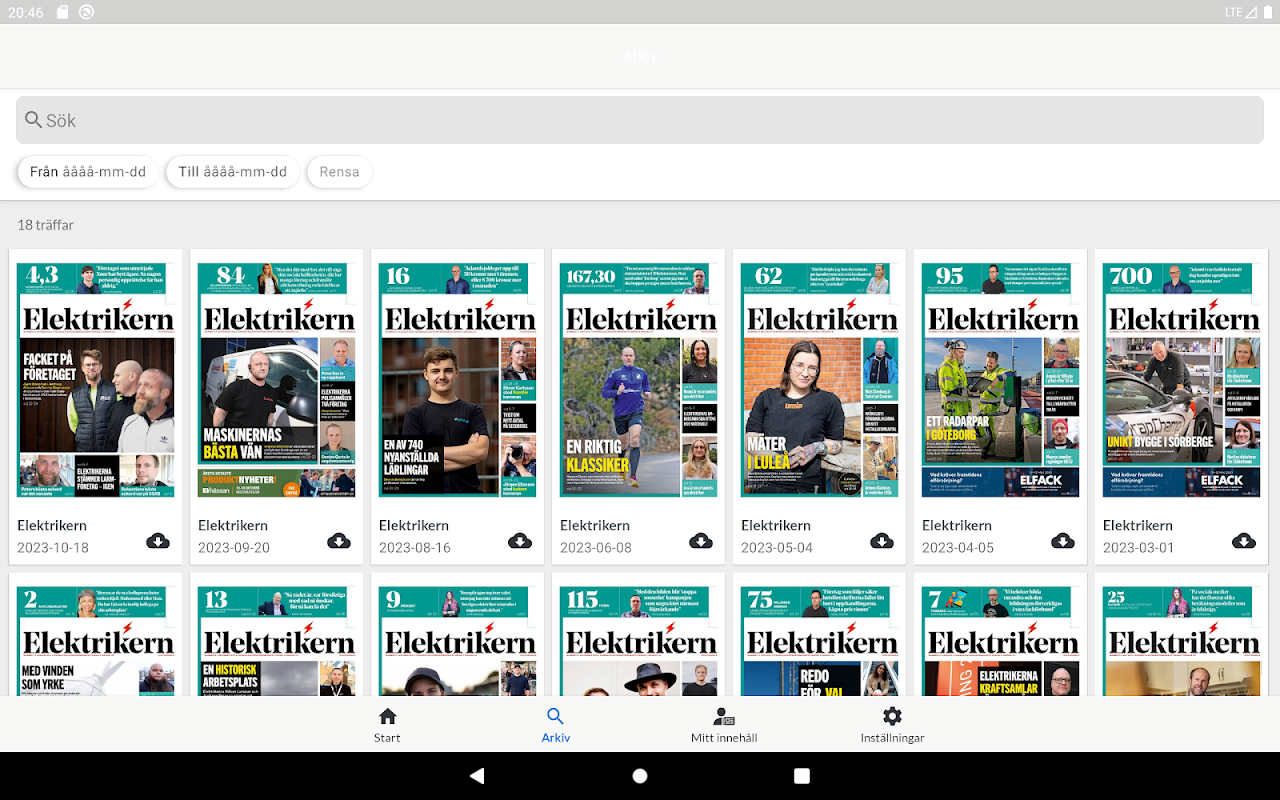Click the 18 träffar results count
This screenshot has width=1280, height=800.
tap(46, 225)
